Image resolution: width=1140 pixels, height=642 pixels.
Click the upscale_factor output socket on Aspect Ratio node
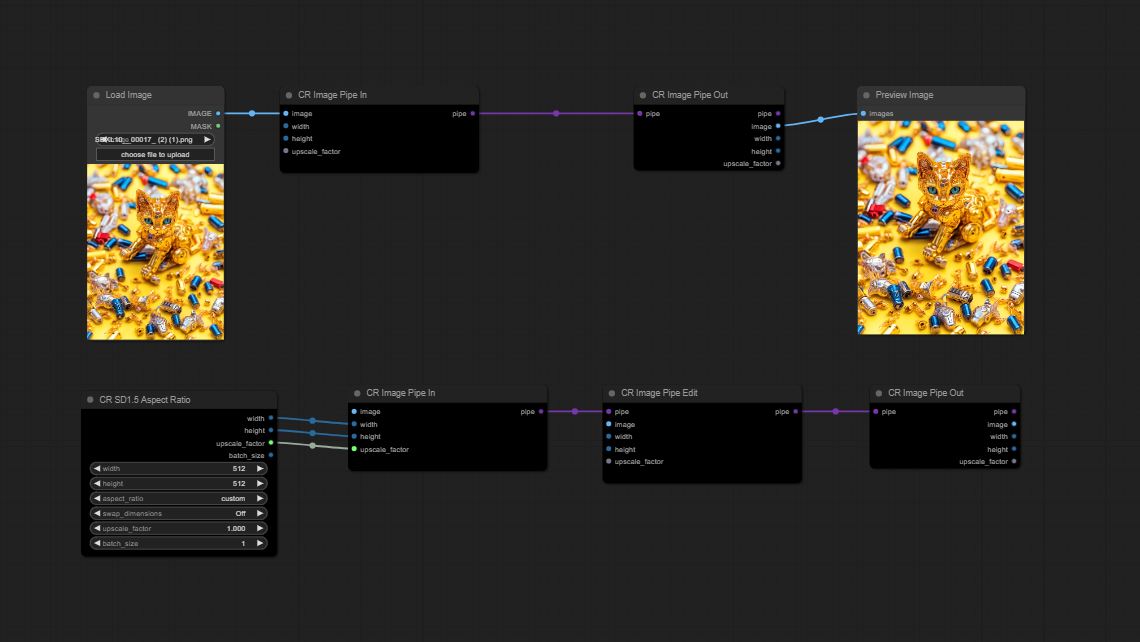(x=271, y=443)
